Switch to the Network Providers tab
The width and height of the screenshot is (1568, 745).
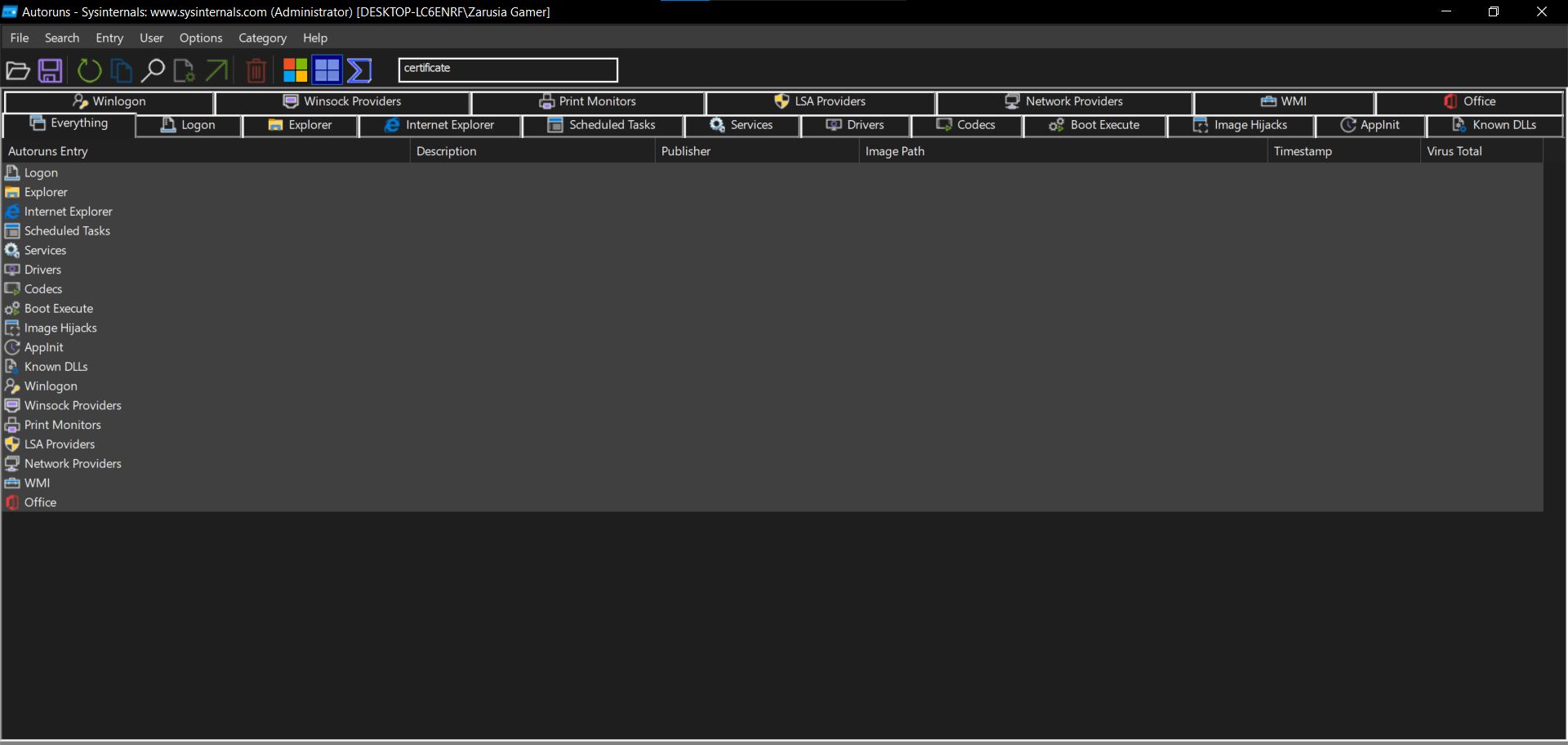pyautogui.click(x=1064, y=101)
